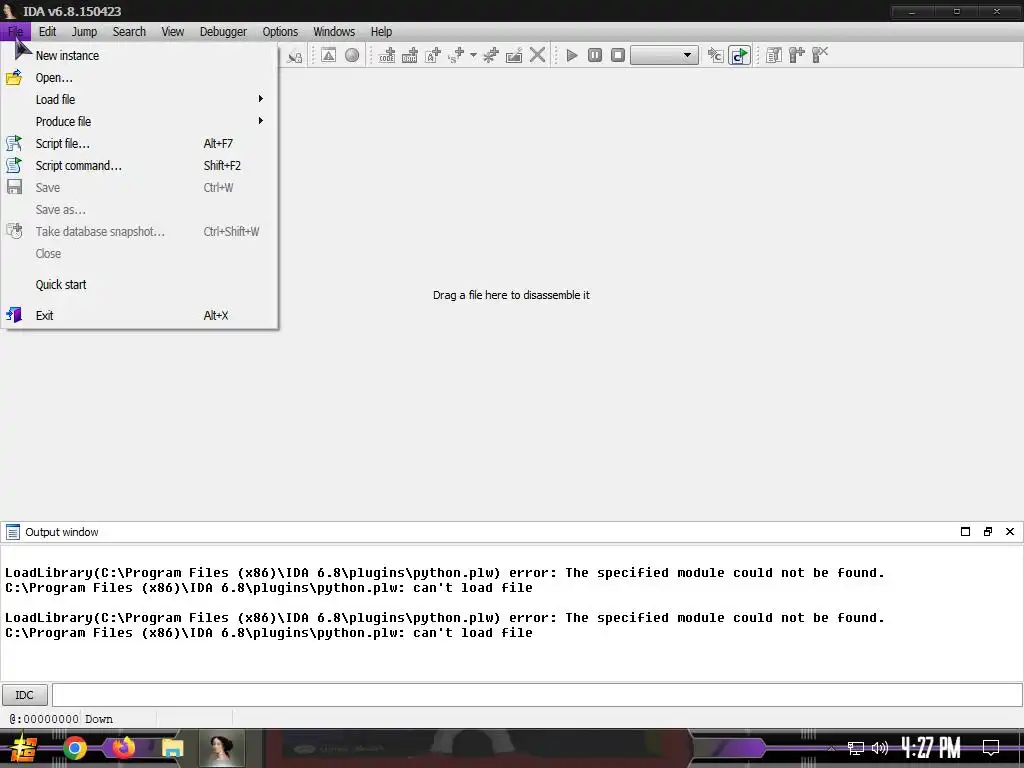
Task: Undock the Output window panel
Action: coord(987,532)
